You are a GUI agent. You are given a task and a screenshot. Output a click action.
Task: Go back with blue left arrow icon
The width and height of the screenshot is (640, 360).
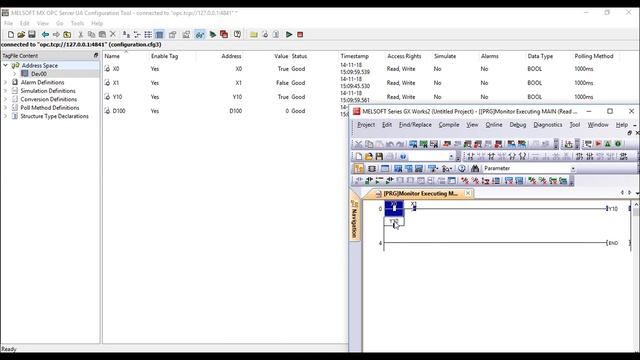pyautogui.click(x=45, y=35)
